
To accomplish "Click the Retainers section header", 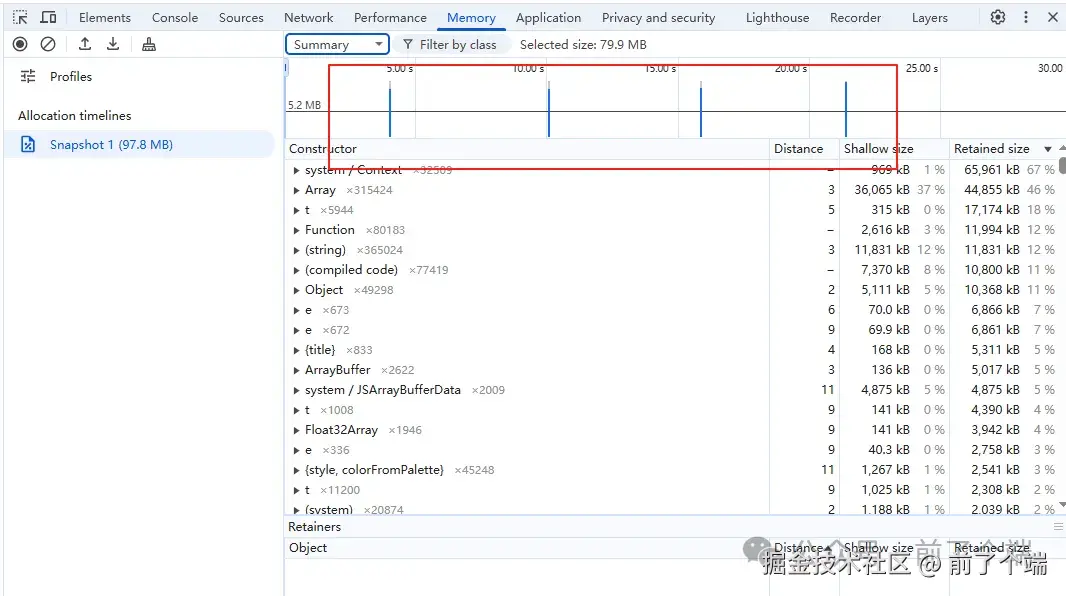I will click(x=314, y=527).
